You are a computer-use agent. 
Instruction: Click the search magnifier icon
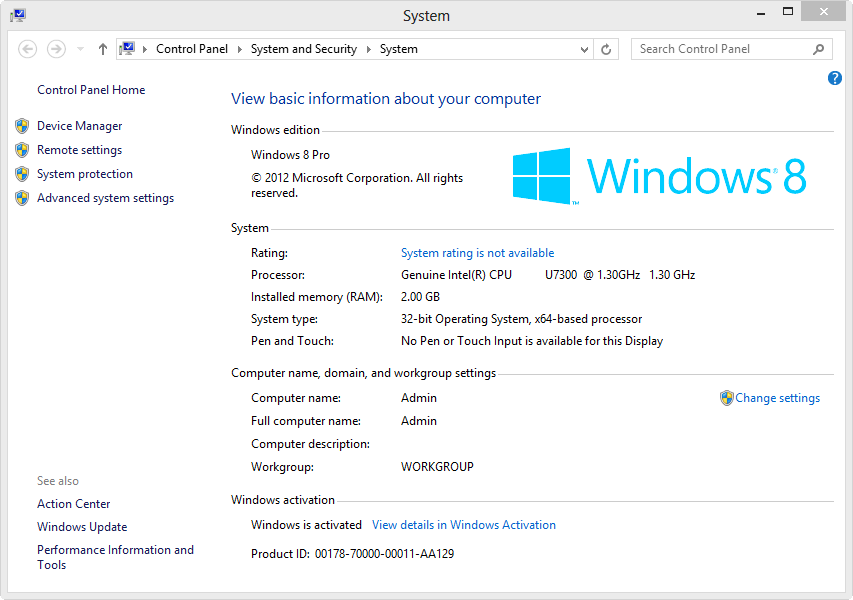pos(819,48)
